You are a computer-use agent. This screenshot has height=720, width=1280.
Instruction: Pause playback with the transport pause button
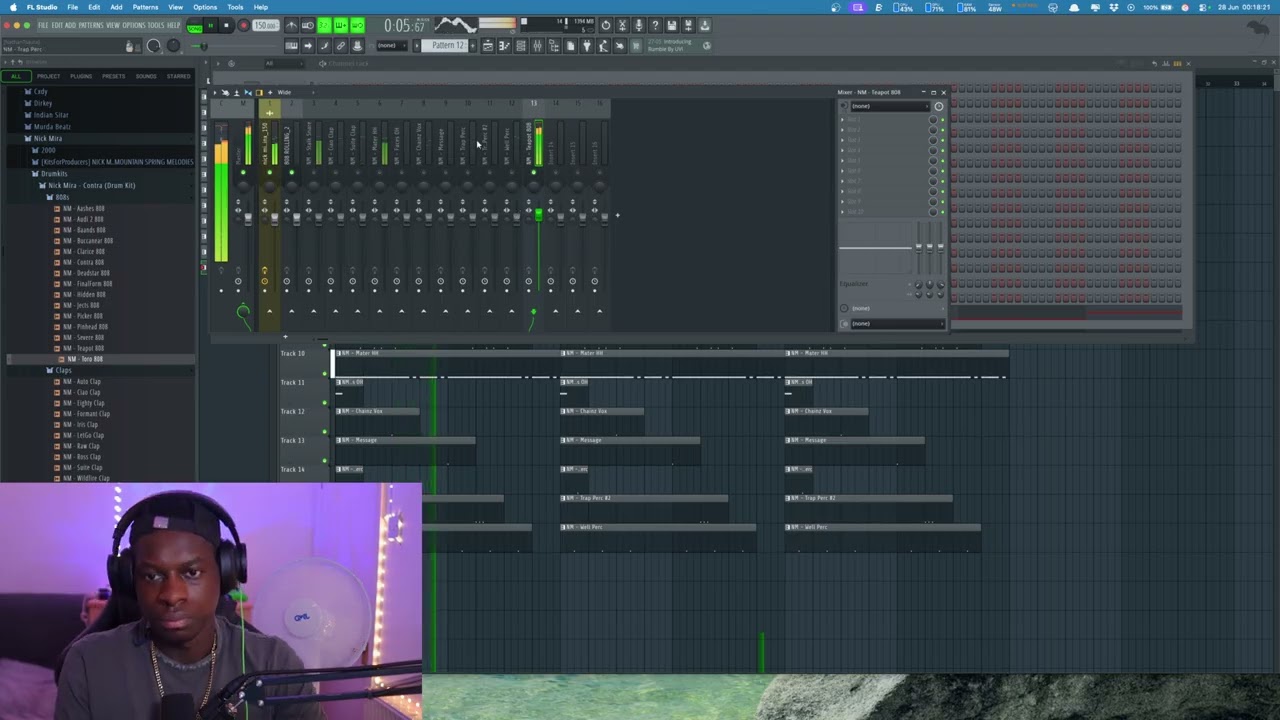(210, 25)
